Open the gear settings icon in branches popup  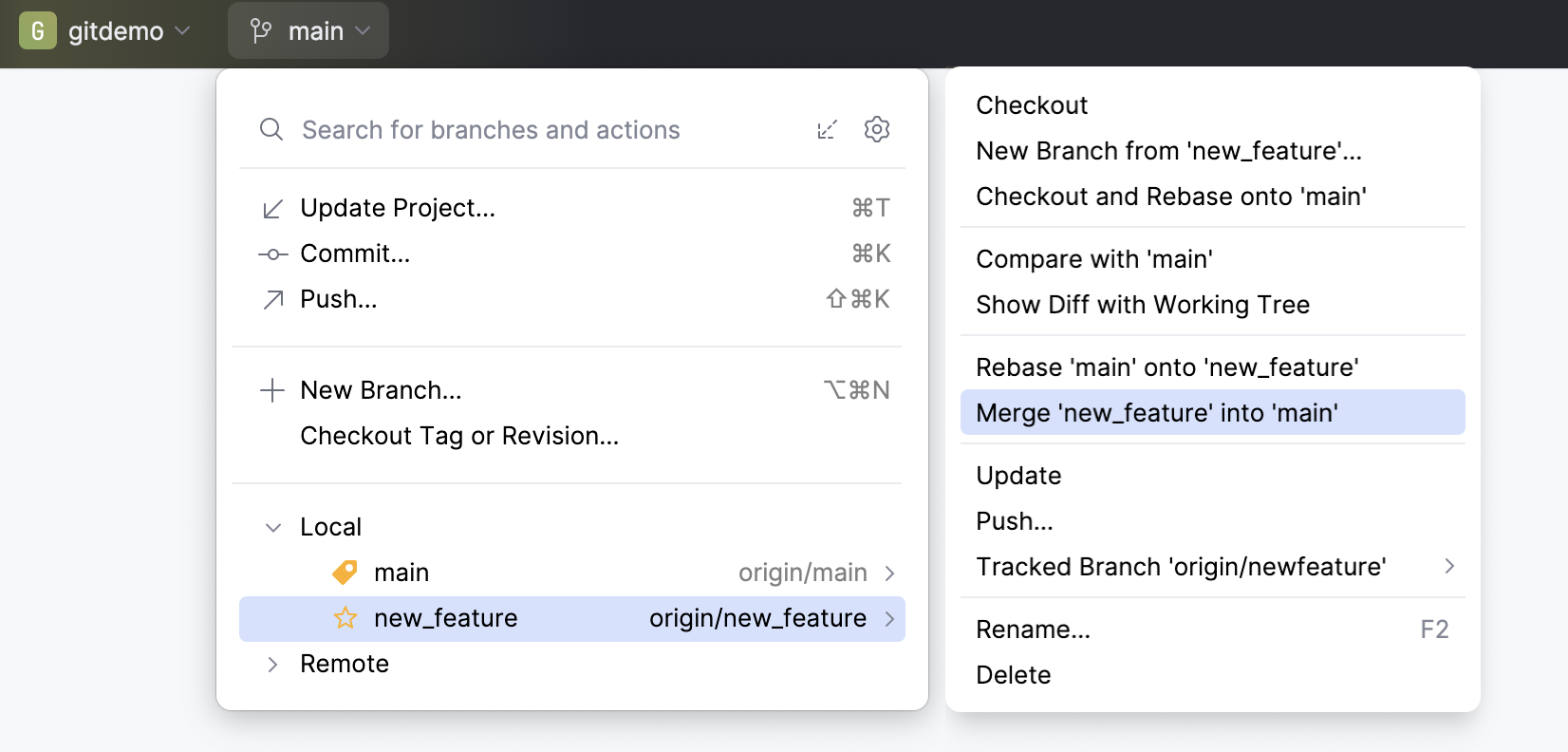point(876,129)
